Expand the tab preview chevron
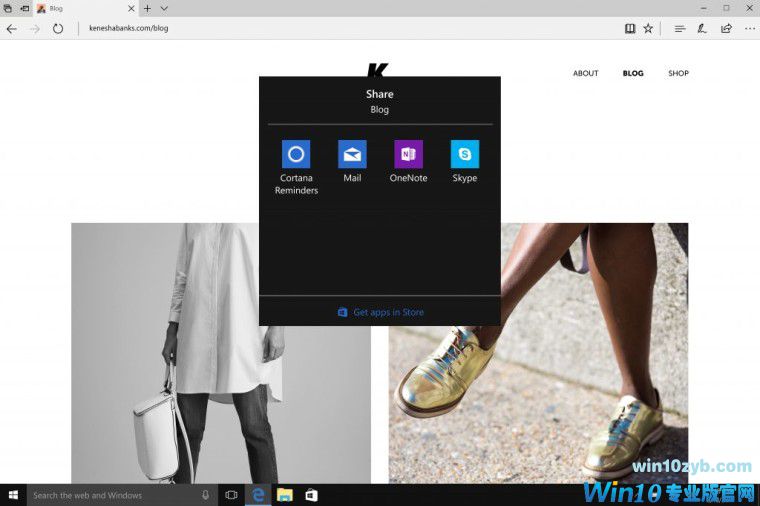760x506 pixels. click(x=164, y=8)
